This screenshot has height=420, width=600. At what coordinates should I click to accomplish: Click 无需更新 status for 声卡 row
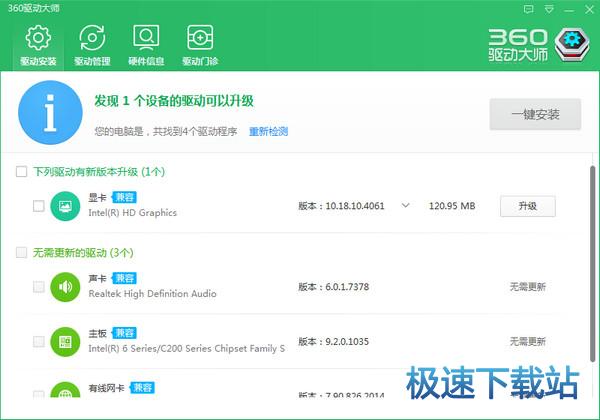tap(528, 287)
